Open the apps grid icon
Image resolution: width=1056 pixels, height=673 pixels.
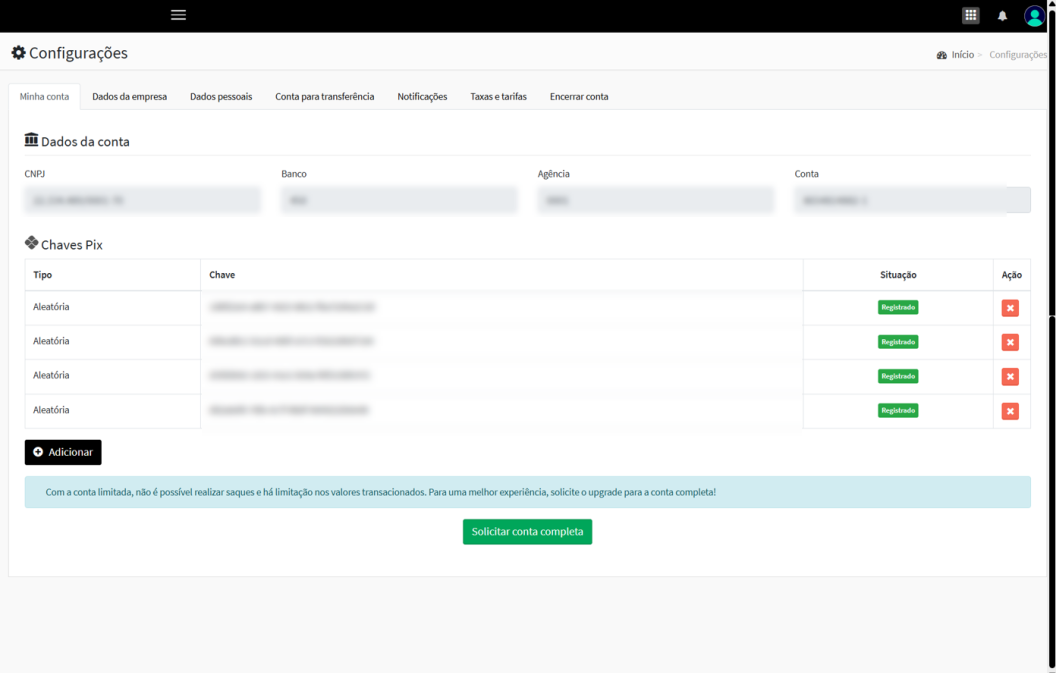click(x=970, y=15)
